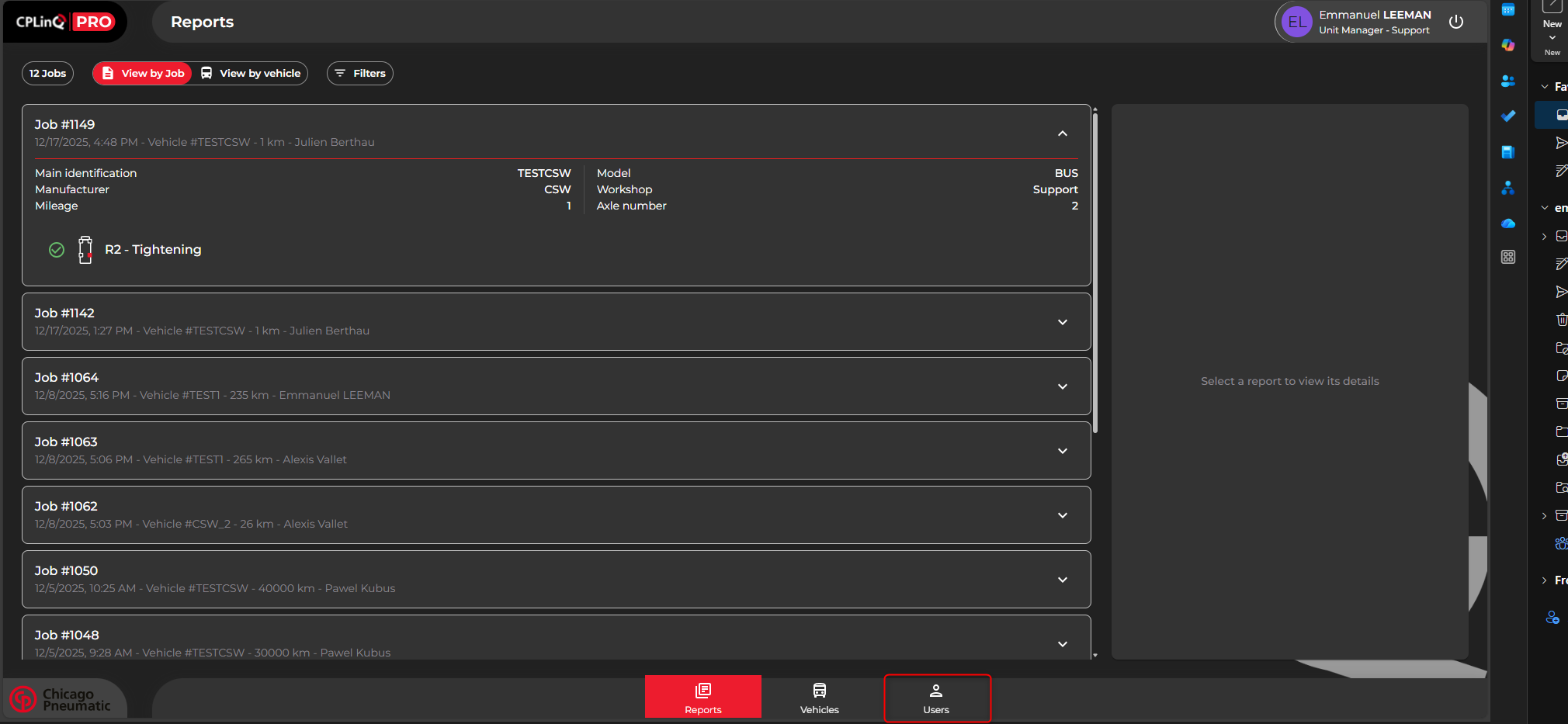Click the Emmanuel LEEMAN user name
This screenshot has height=724, width=1568.
click(x=1375, y=15)
